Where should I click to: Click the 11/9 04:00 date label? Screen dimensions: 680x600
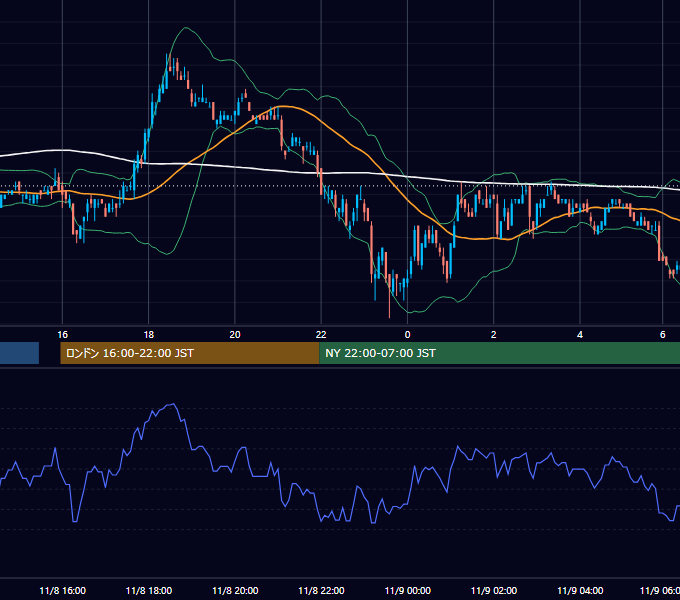coord(580,590)
